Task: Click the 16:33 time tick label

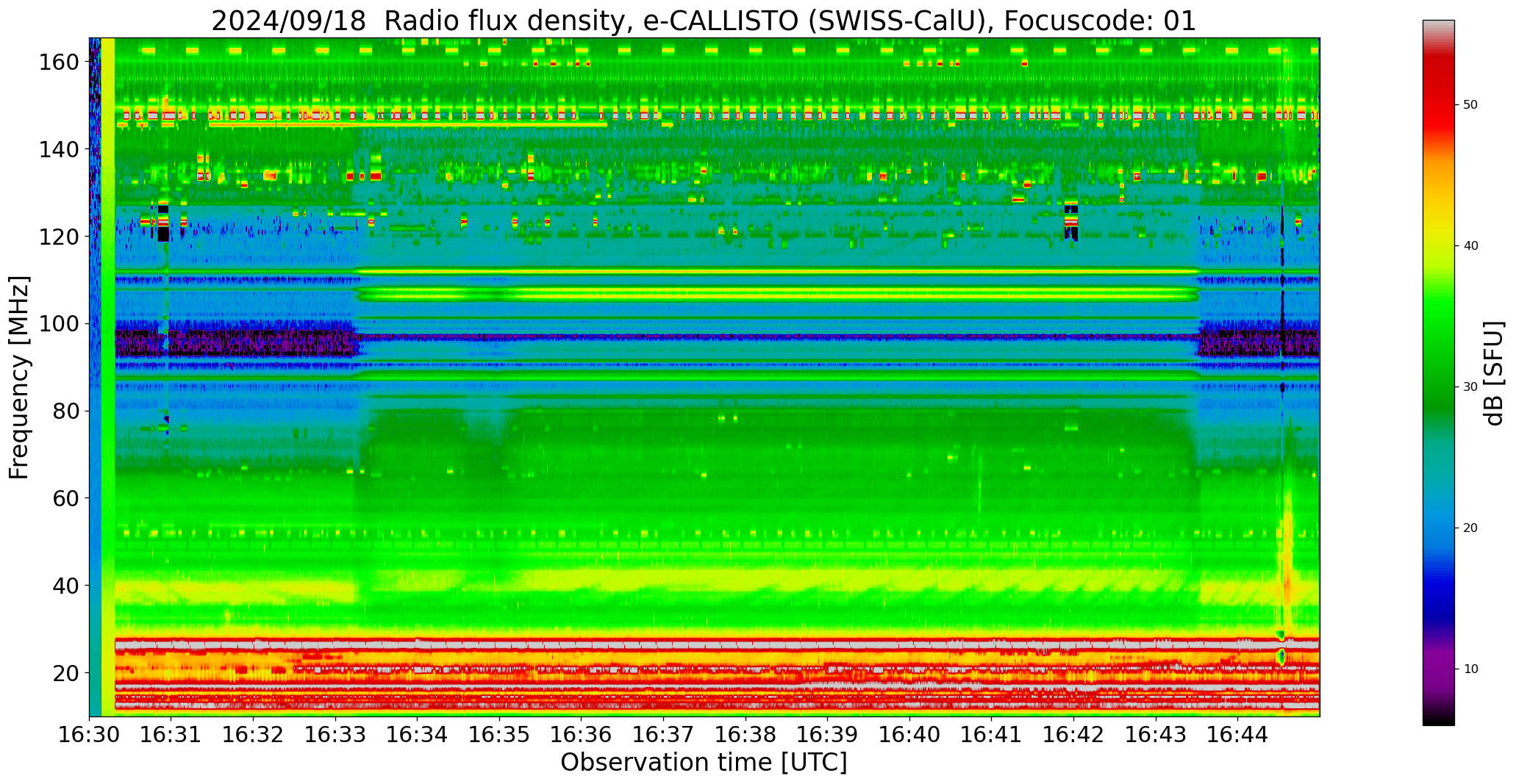Action: point(335,734)
